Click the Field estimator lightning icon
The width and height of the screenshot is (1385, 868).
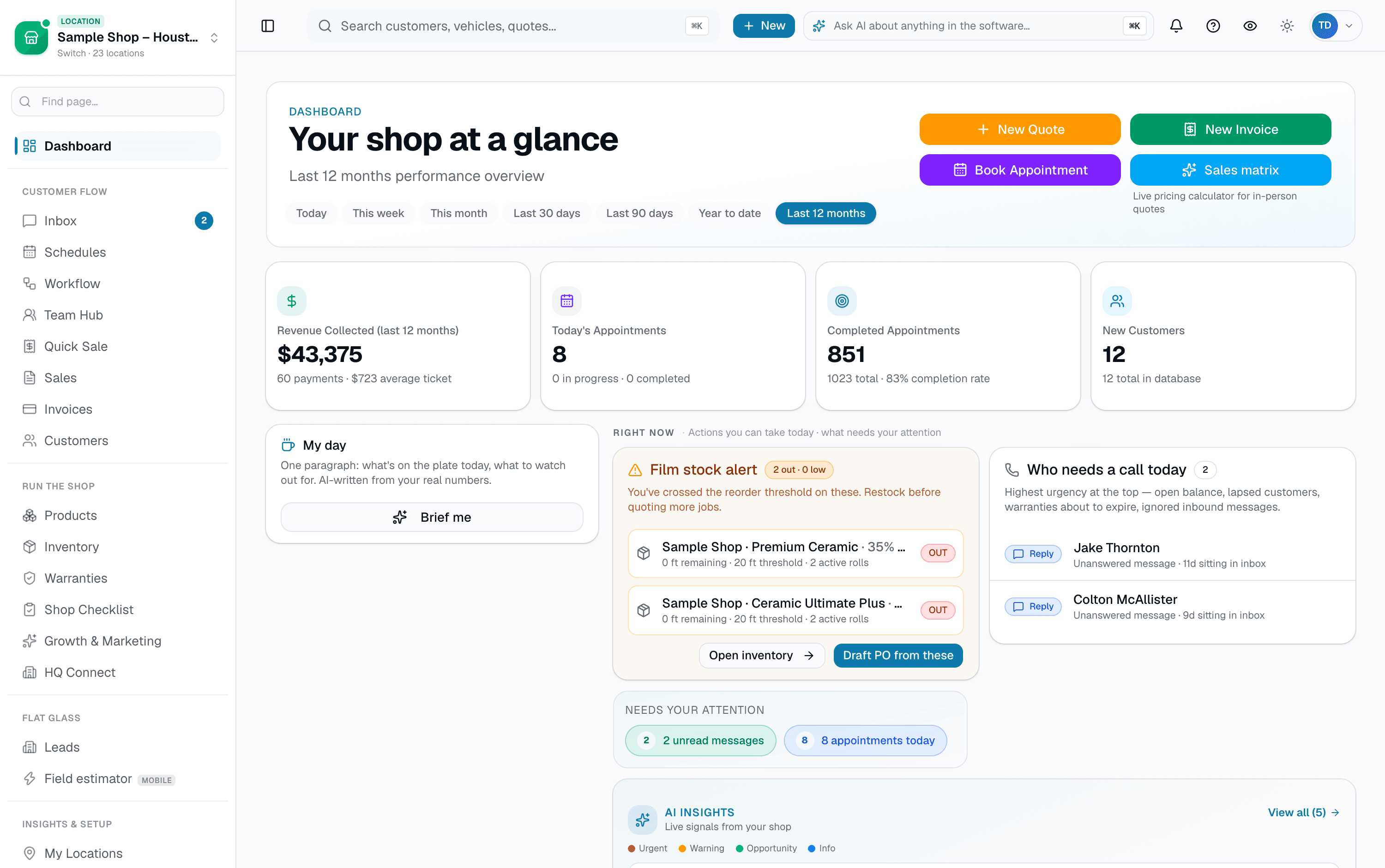pos(29,778)
